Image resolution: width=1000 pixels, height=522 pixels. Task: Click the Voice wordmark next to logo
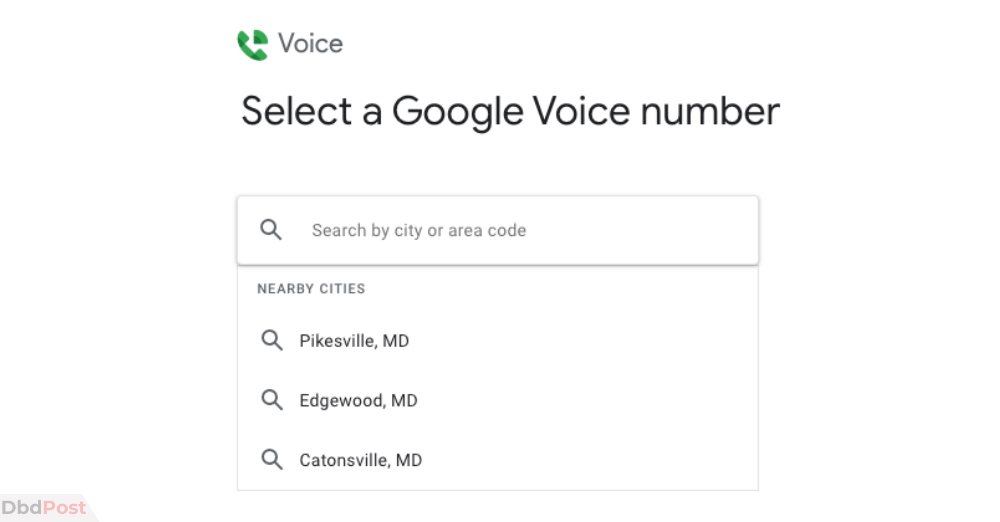pos(311,43)
